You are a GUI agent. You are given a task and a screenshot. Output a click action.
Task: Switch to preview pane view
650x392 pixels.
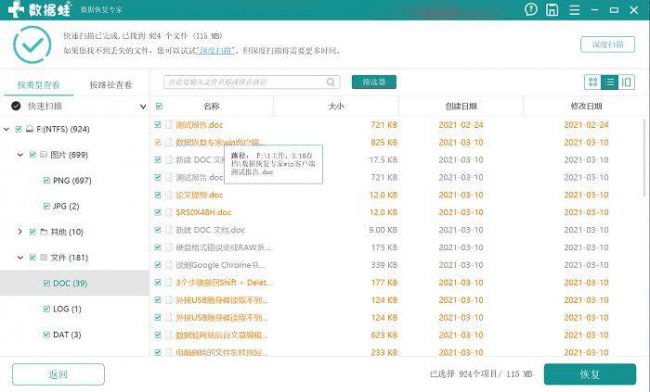(x=626, y=82)
